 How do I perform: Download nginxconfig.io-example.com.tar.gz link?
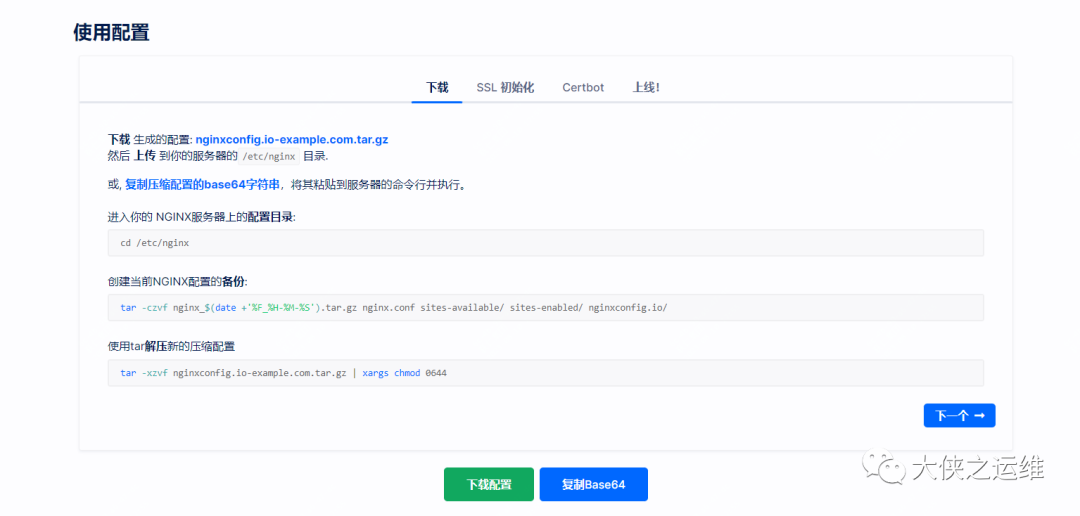point(291,139)
